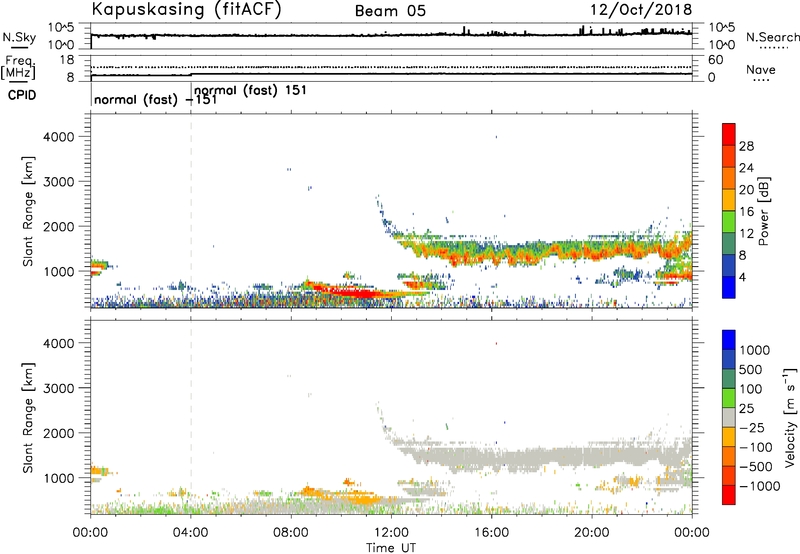Click the '08:00' time axis tick label
Screen dimensions: 800x554
pos(291,533)
